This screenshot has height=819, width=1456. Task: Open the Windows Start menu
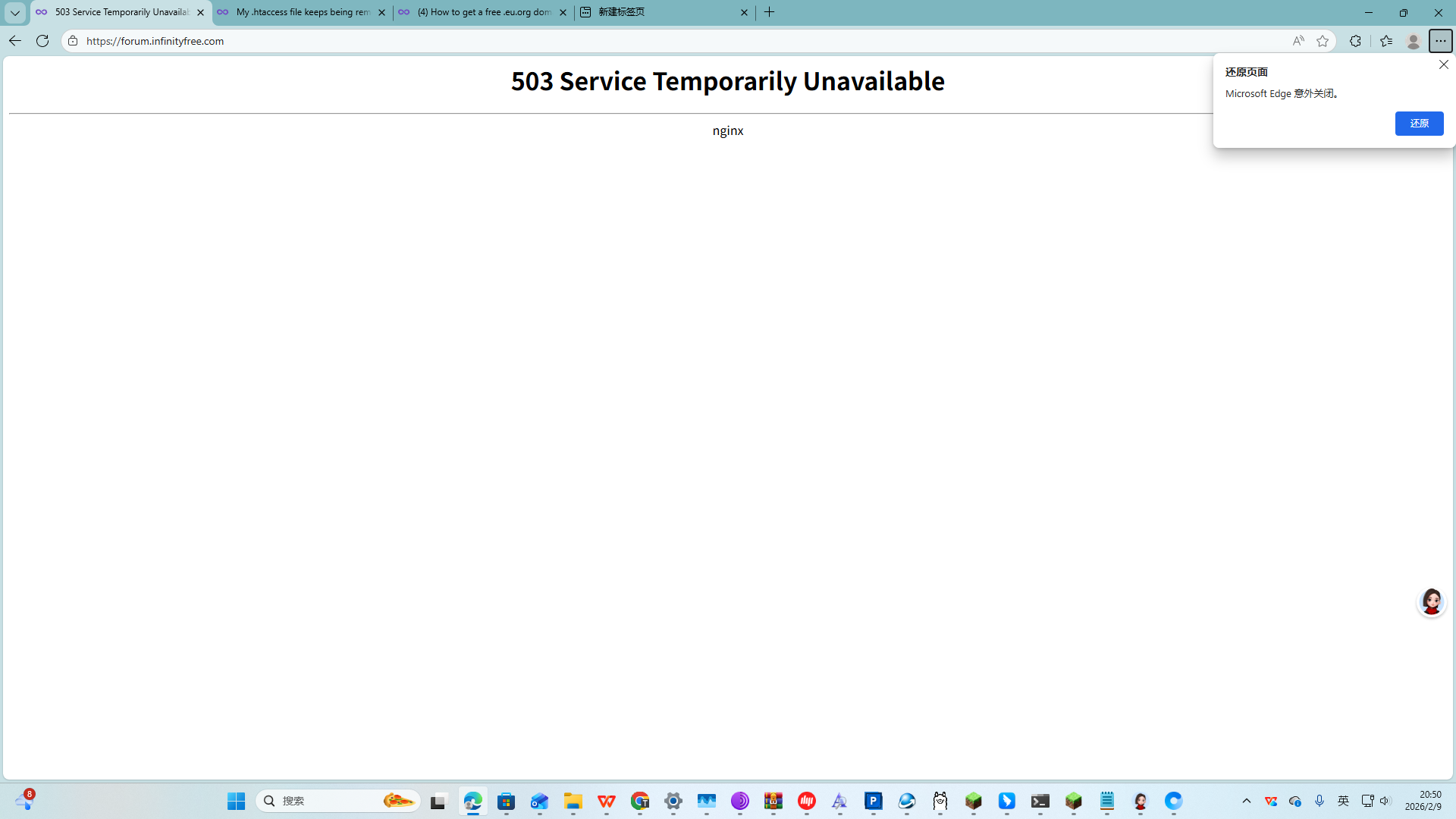(x=236, y=801)
